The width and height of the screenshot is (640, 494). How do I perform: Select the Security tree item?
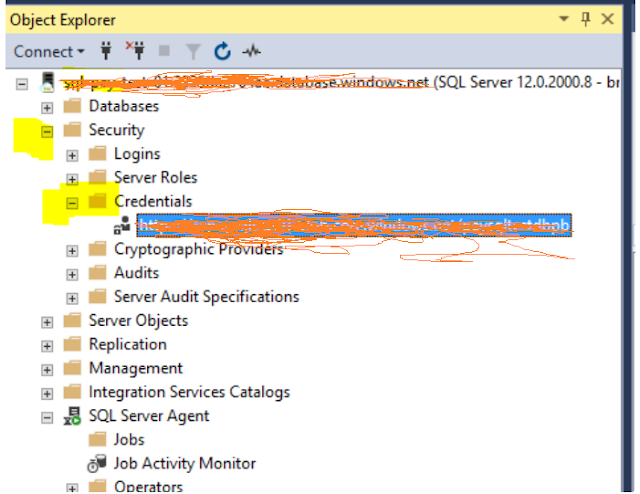point(117,130)
